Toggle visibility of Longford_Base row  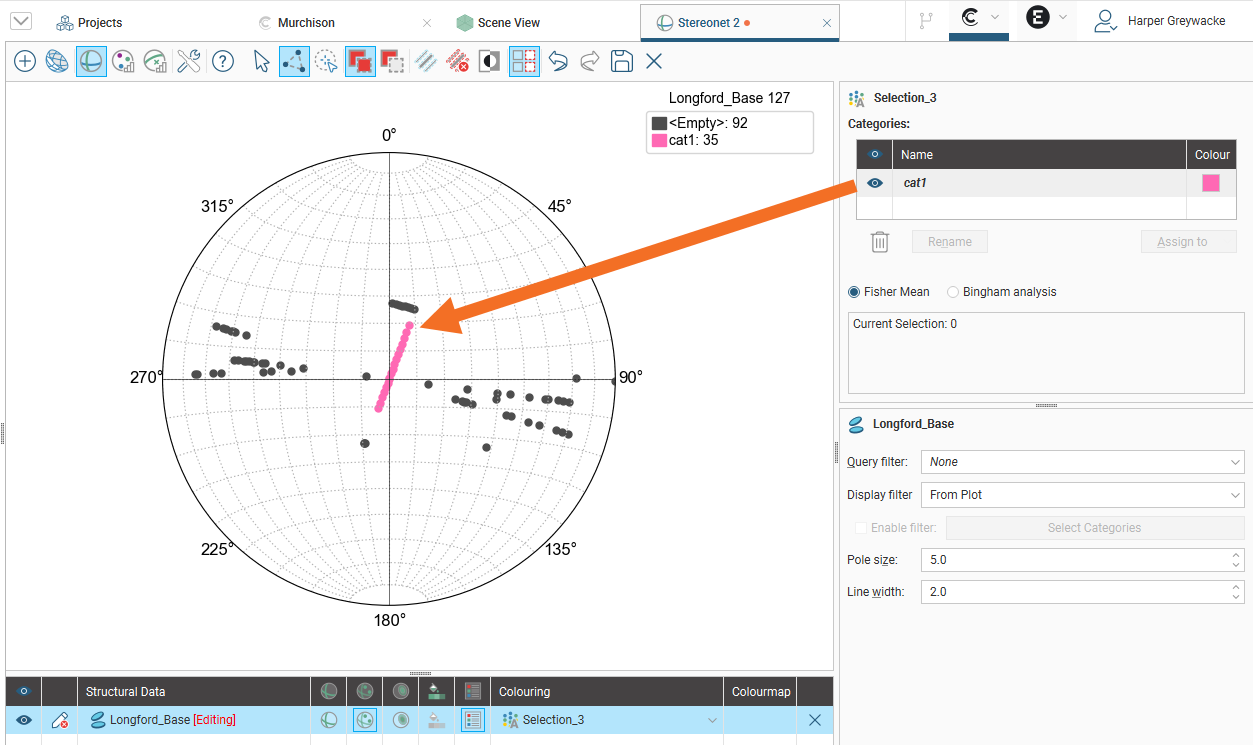(24, 720)
